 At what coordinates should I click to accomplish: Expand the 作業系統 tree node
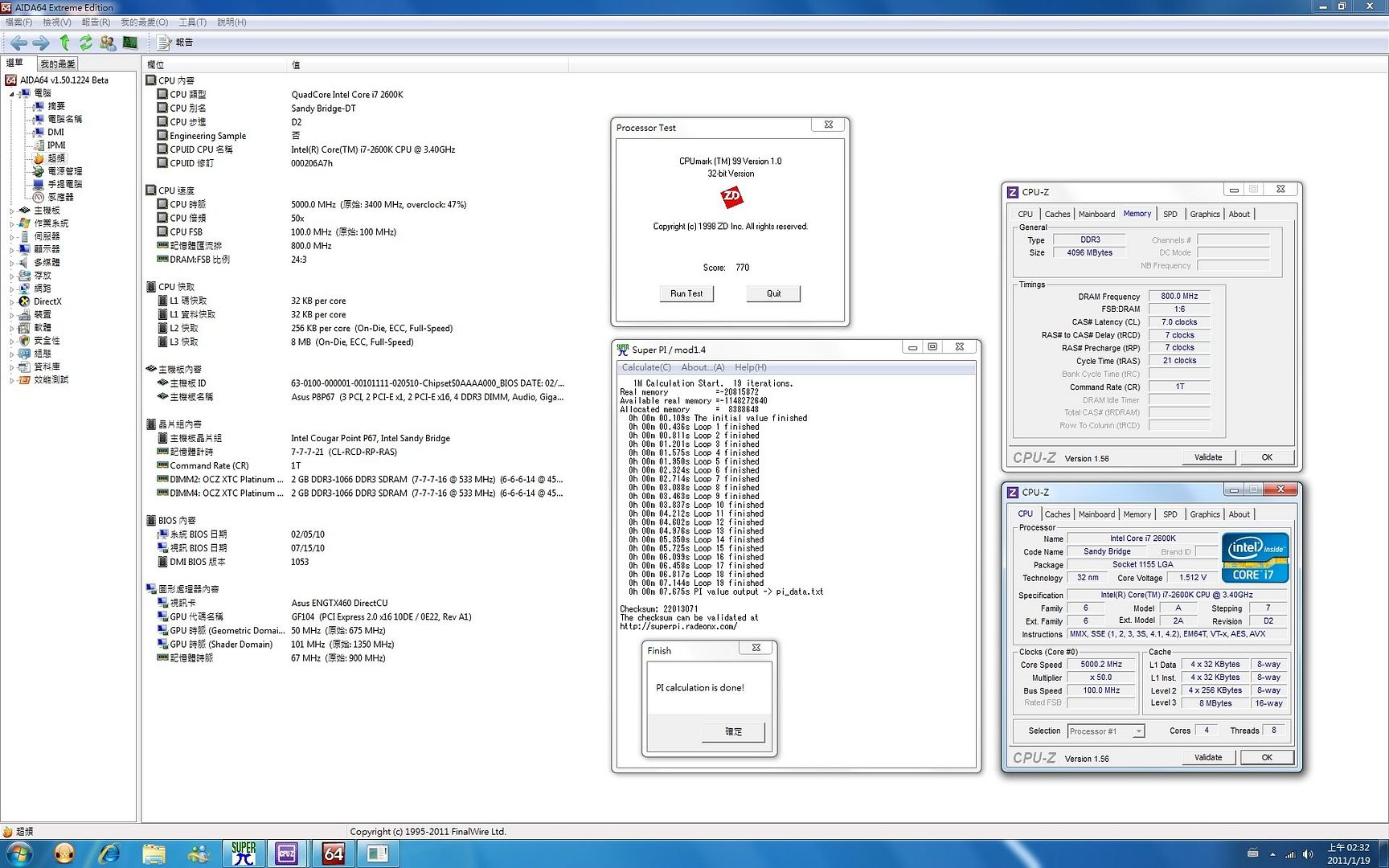tap(12, 223)
